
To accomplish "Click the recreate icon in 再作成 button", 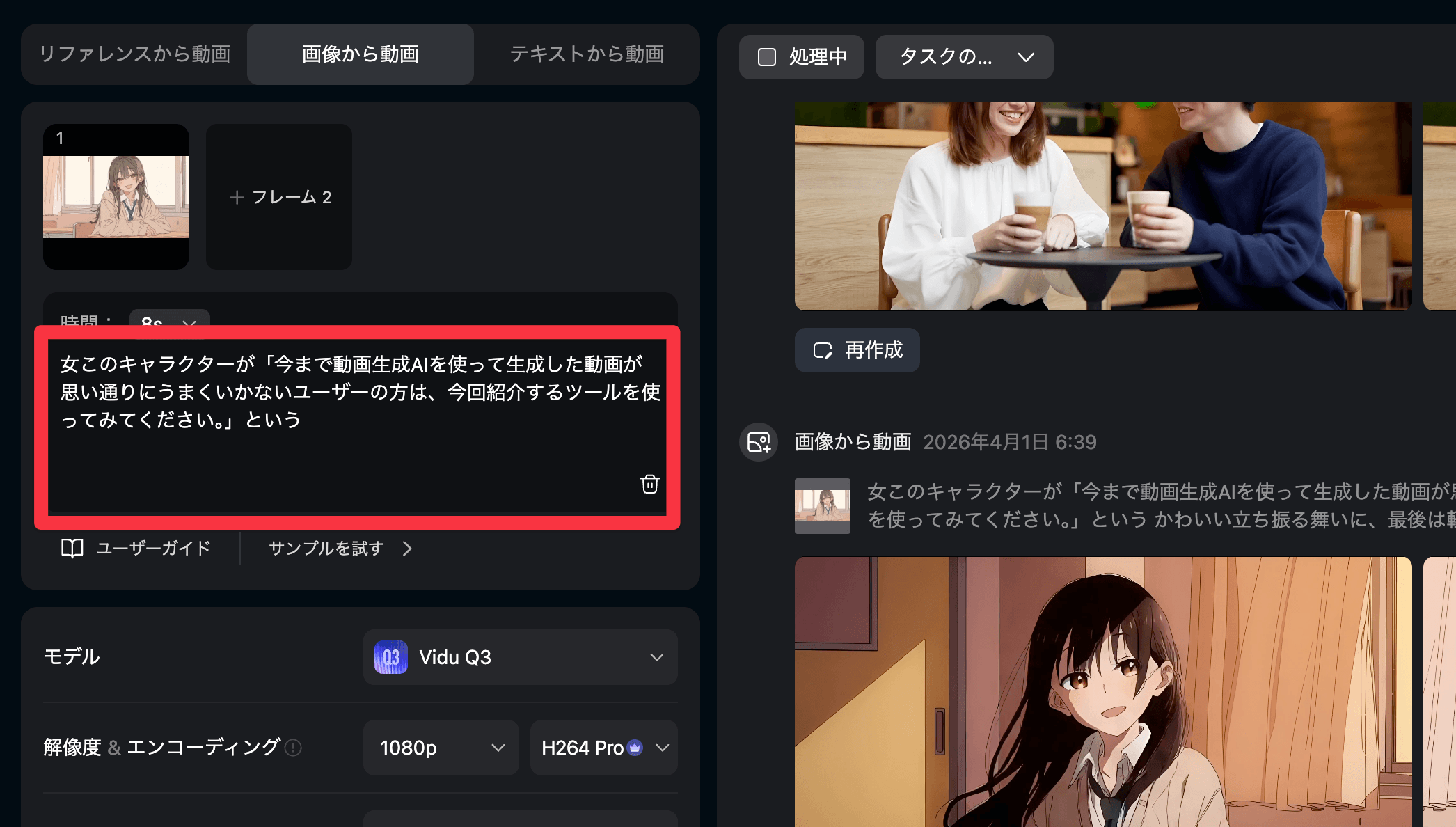I will point(823,350).
